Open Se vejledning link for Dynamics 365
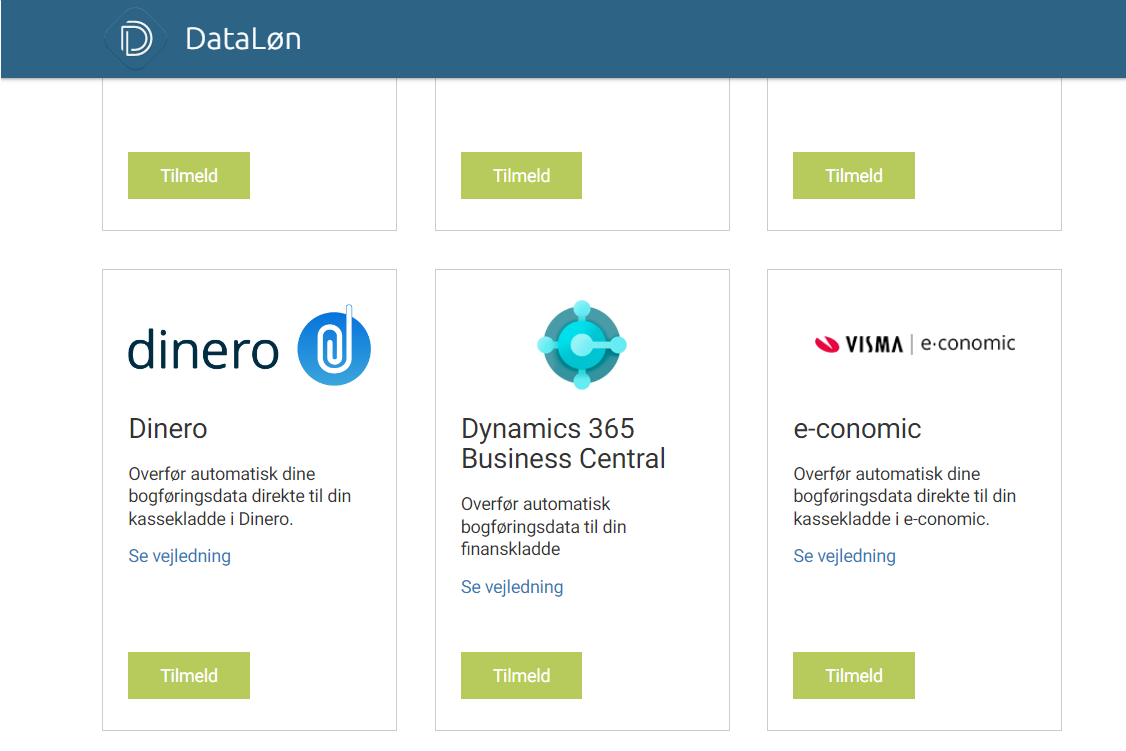Image resolution: width=1126 pixels, height=751 pixels. tap(512, 587)
